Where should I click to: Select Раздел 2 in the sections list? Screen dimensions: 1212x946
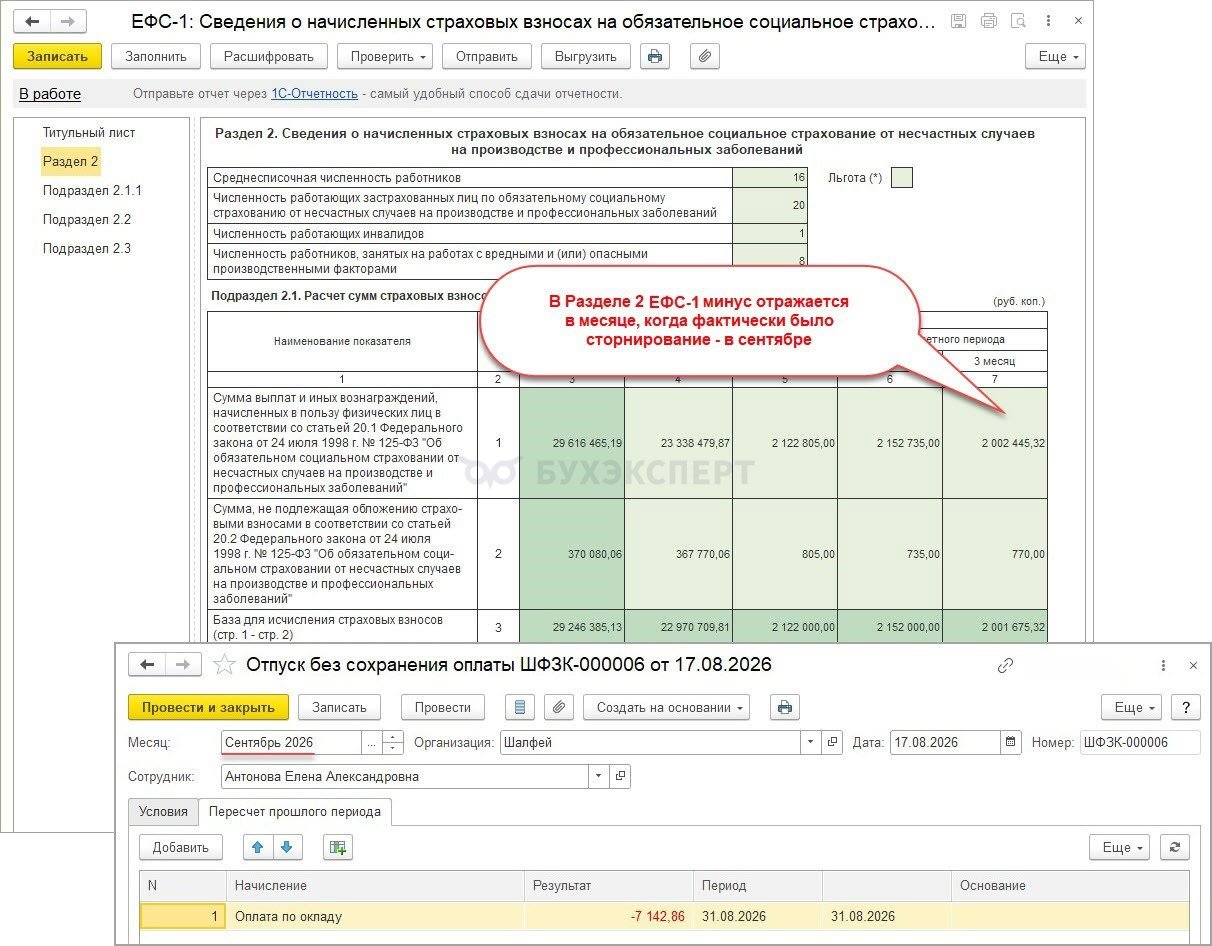tap(71, 161)
